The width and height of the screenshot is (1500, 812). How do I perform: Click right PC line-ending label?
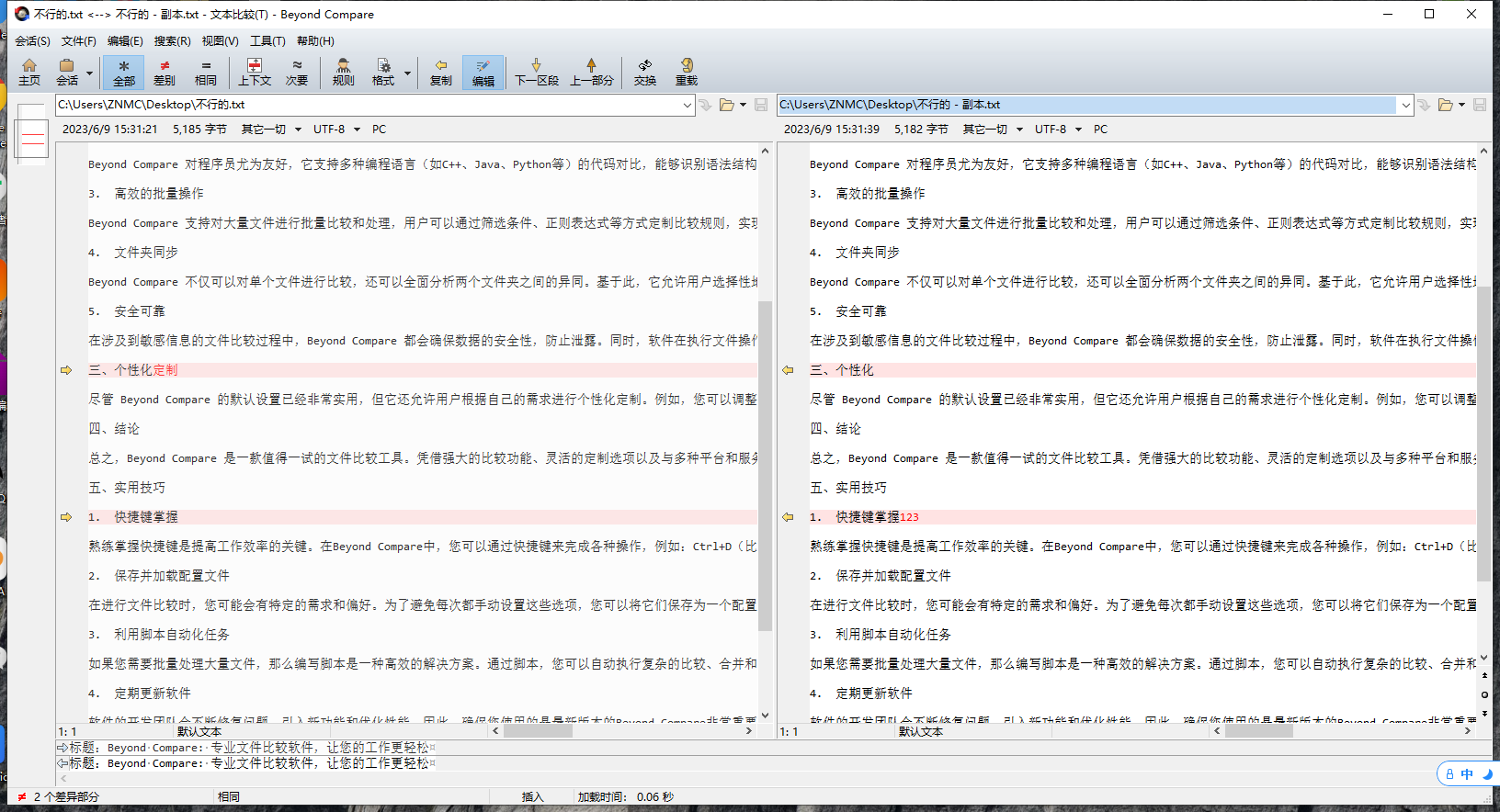coord(1100,130)
